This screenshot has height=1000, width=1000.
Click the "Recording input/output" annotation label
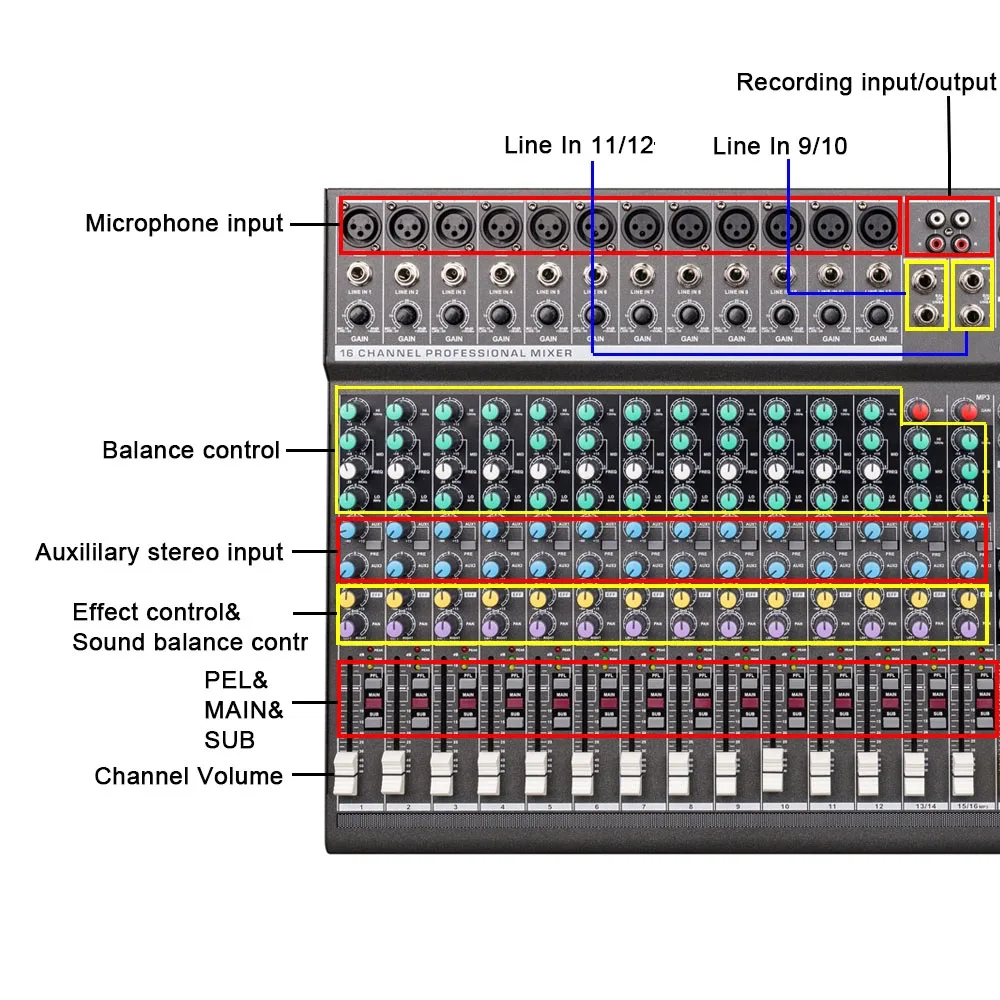(866, 82)
